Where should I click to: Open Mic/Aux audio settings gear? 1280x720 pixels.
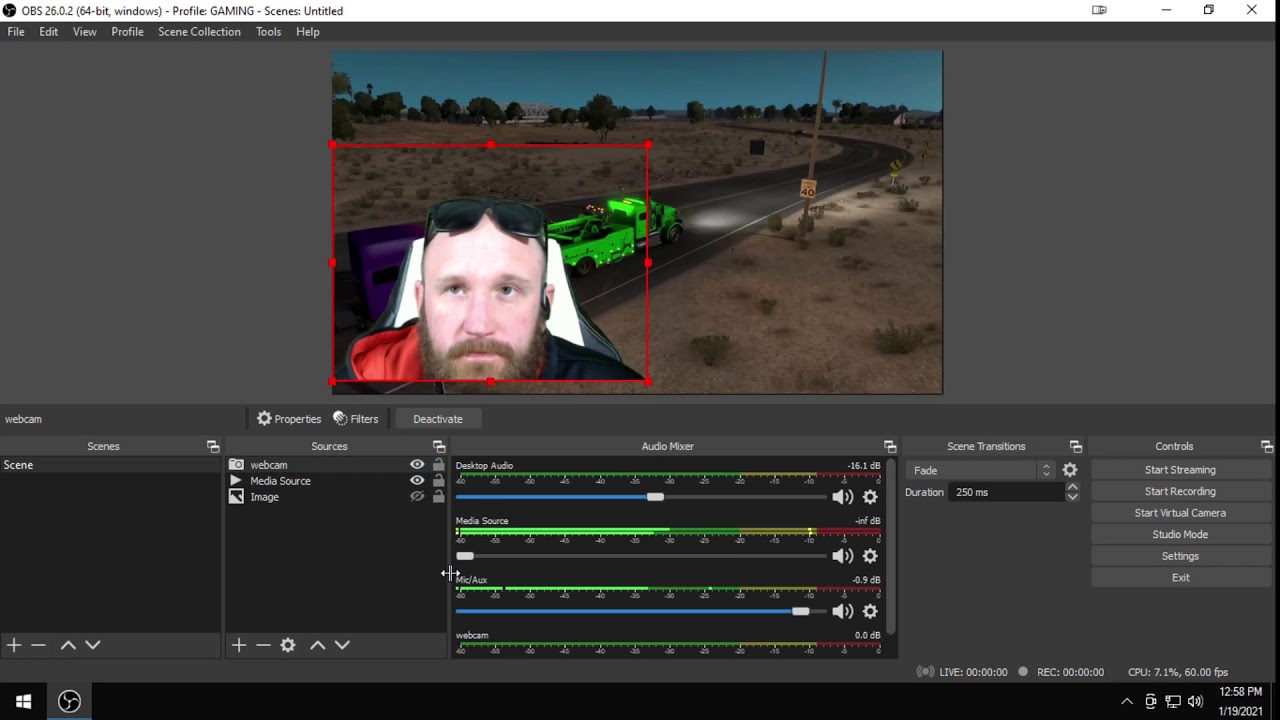[870, 611]
